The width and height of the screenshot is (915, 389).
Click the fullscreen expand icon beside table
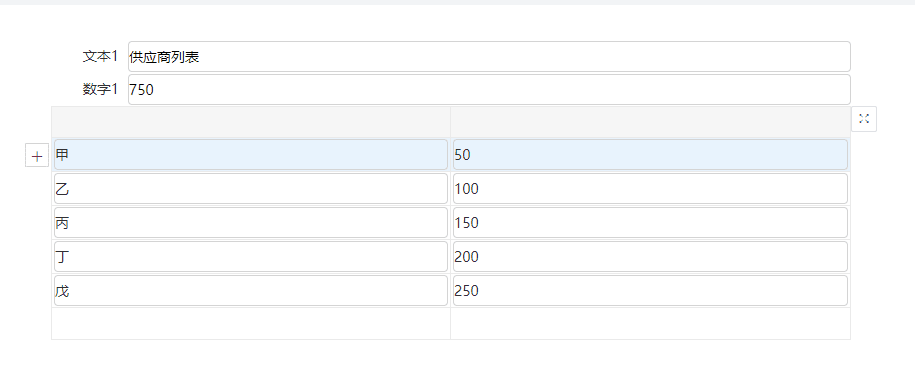864,119
